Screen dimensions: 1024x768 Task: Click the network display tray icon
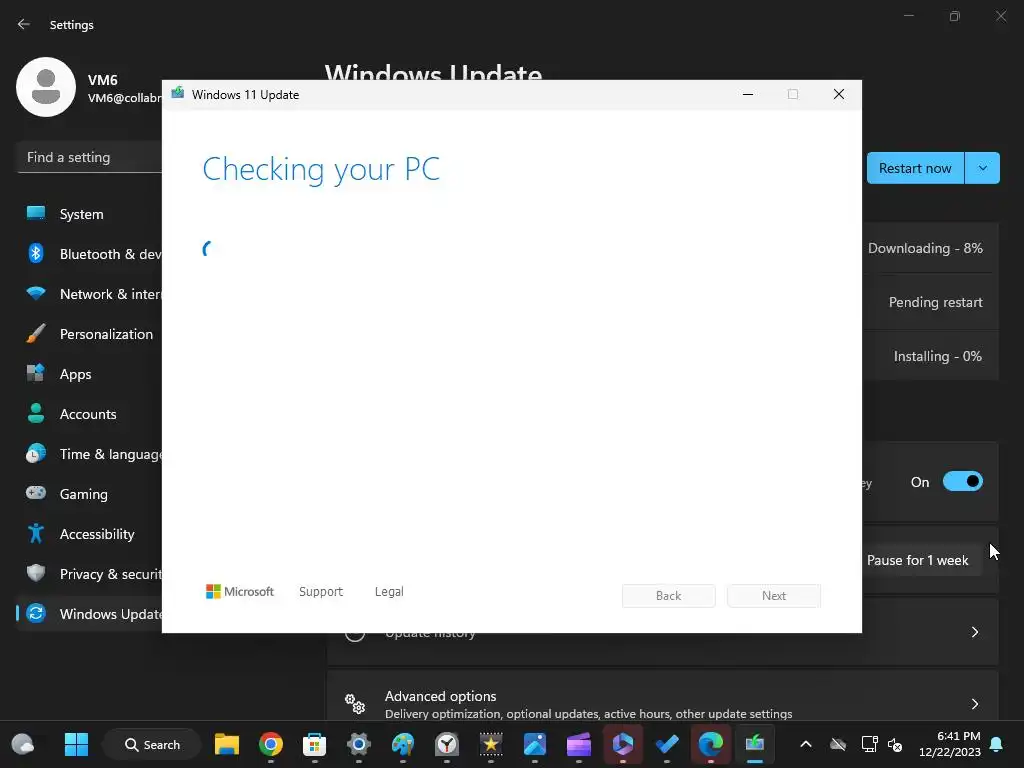[x=869, y=744]
